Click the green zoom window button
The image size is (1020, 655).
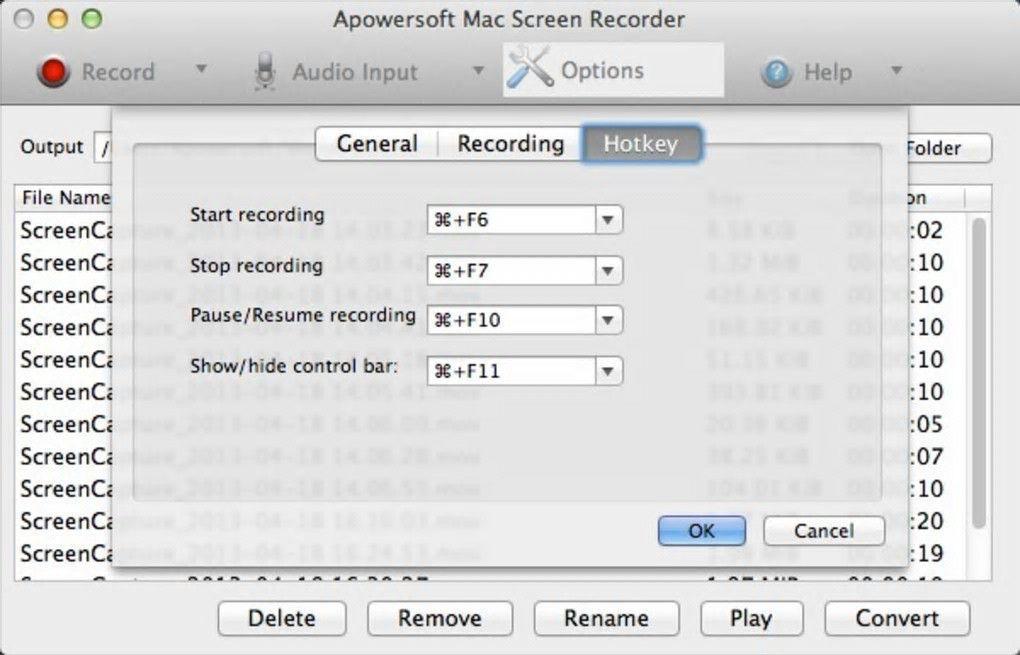(x=91, y=19)
